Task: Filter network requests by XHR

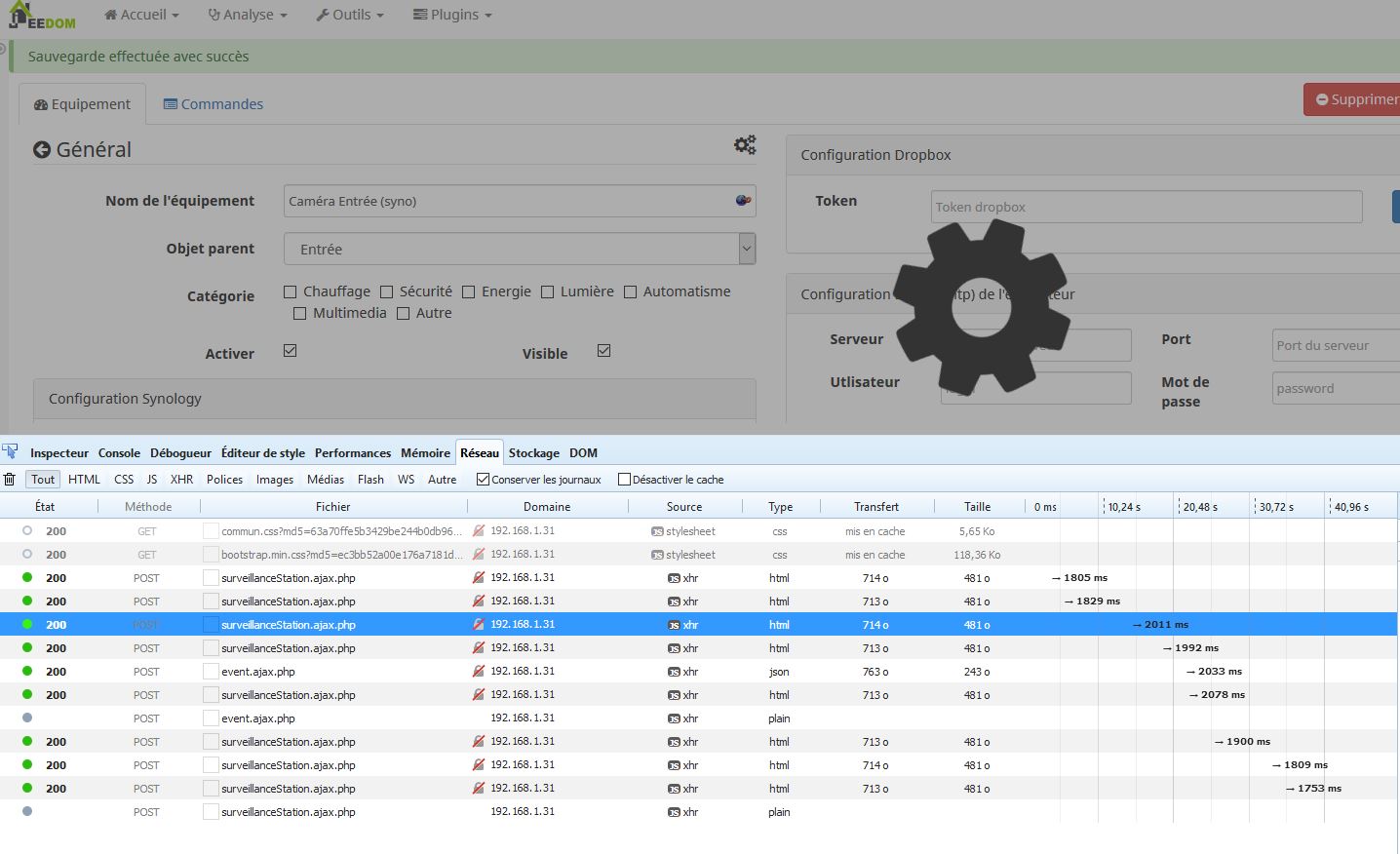Action: click(181, 479)
